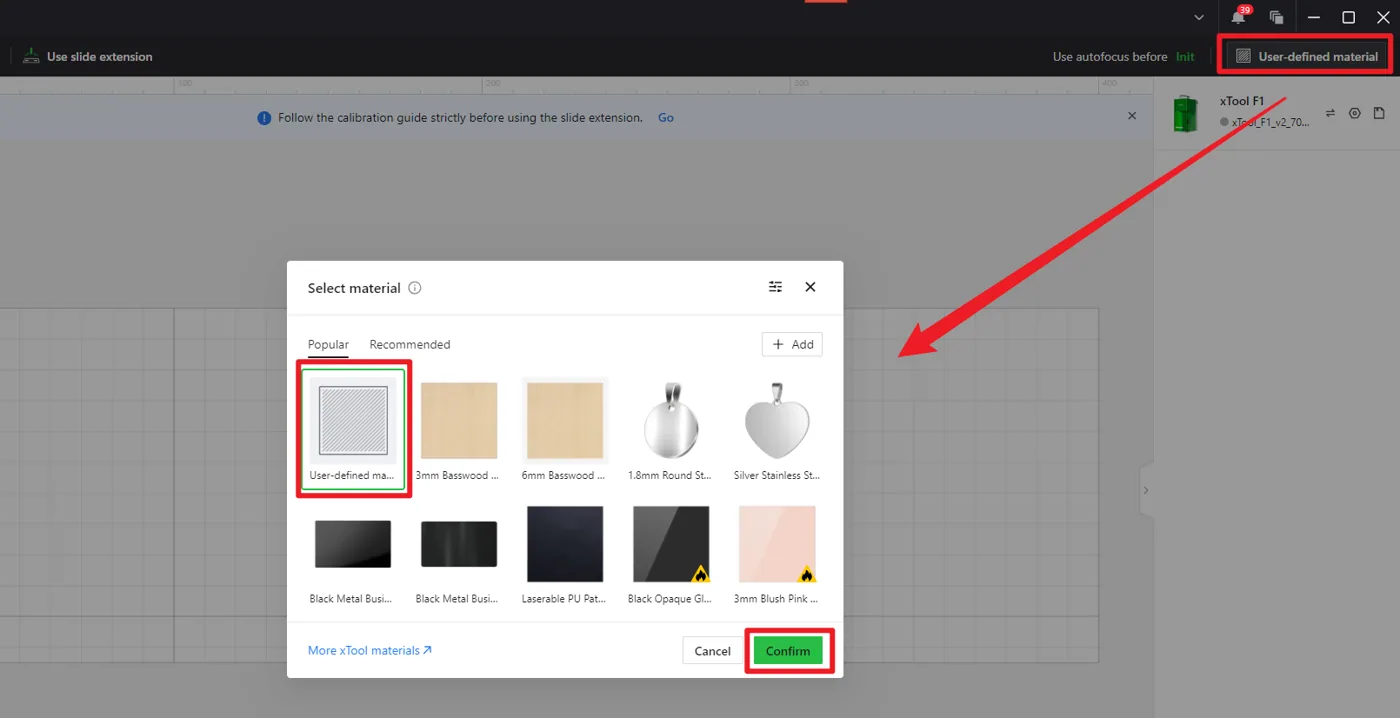Click the multi-window icon in title bar
The width and height of the screenshot is (1400, 718).
(x=1276, y=17)
